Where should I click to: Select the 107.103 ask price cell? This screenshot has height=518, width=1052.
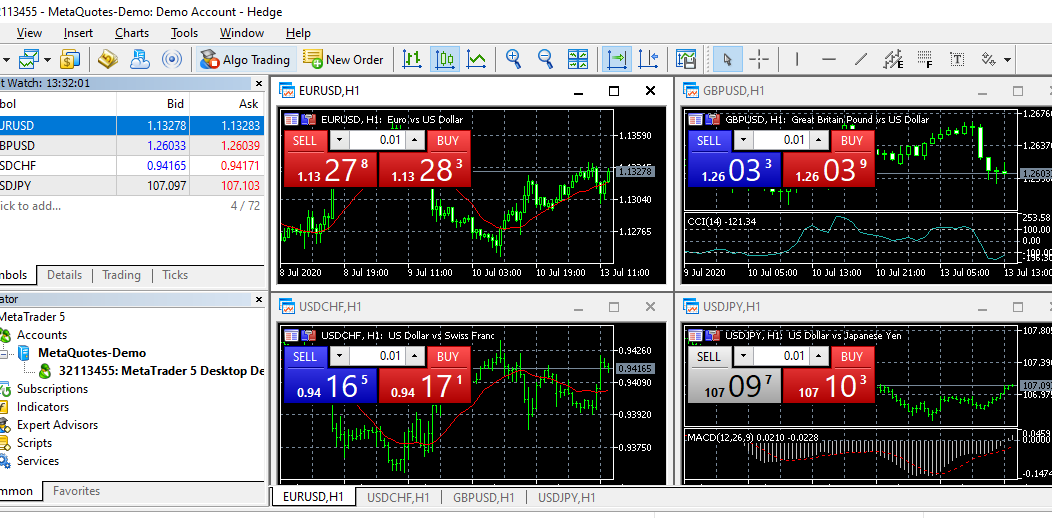point(227,186)
